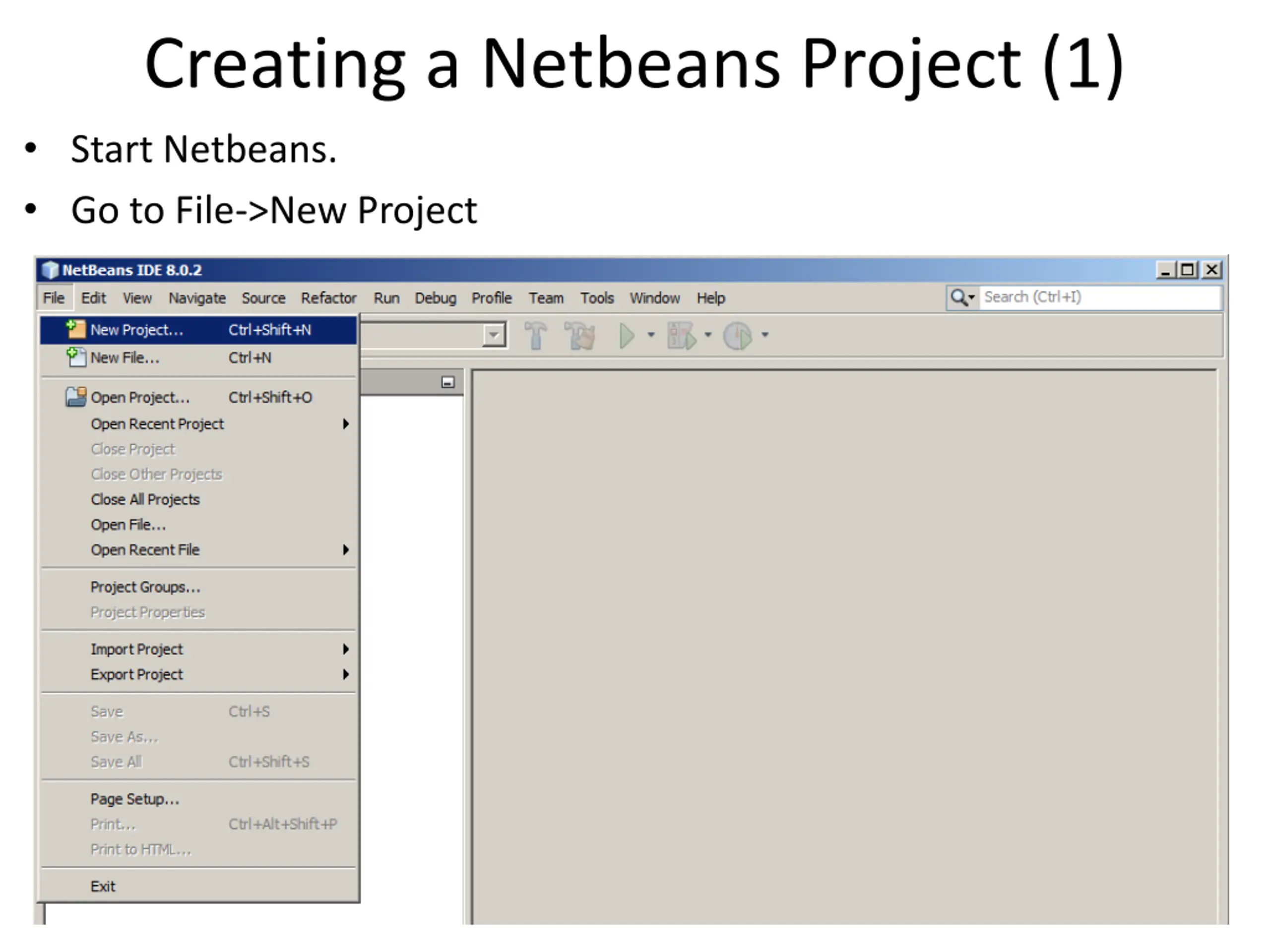Click the Open Project folder icon

pos(76,397)
